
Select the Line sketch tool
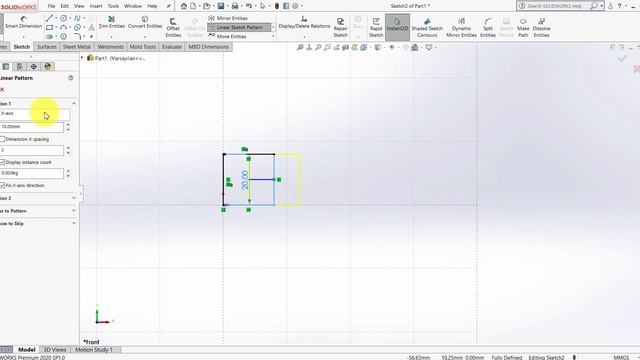click(50, 18)
